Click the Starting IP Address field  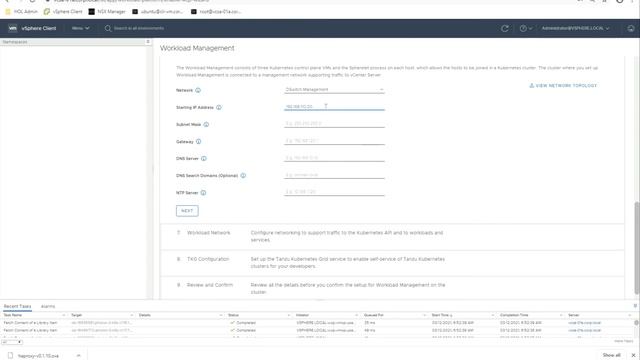click(334, 107)
